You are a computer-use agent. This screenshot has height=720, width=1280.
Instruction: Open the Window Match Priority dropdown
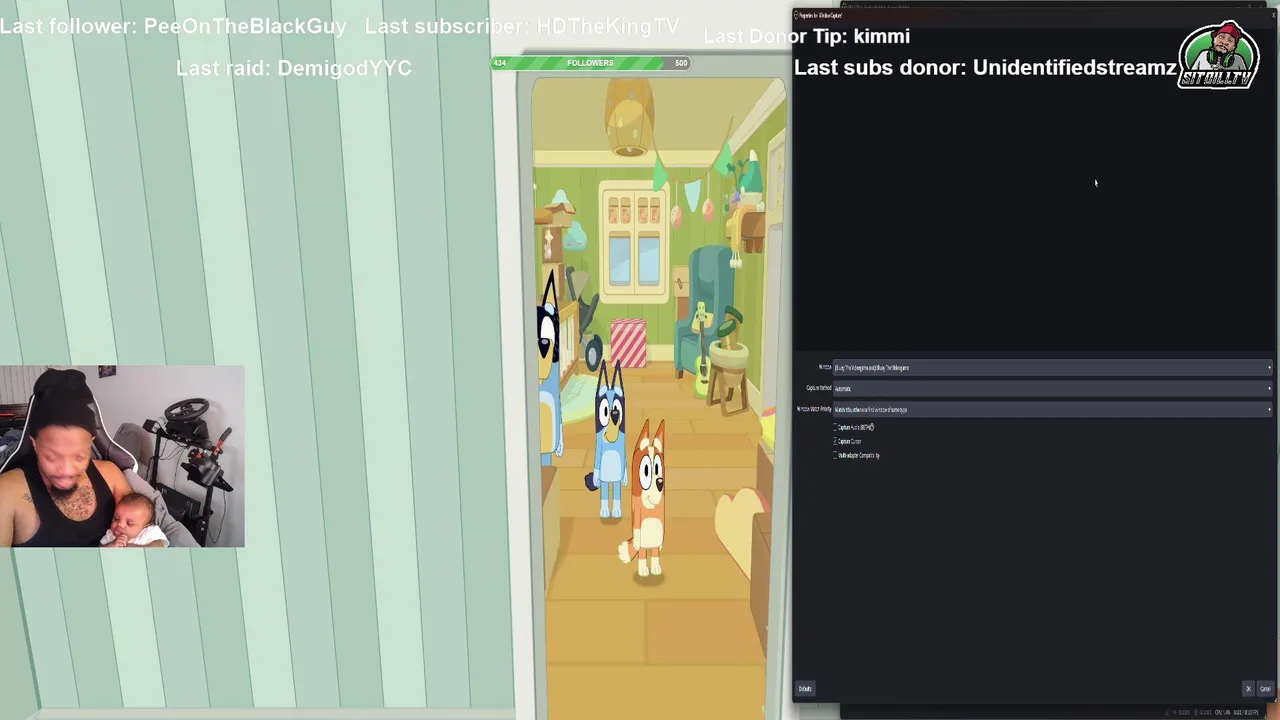(x=1052, y=409)
